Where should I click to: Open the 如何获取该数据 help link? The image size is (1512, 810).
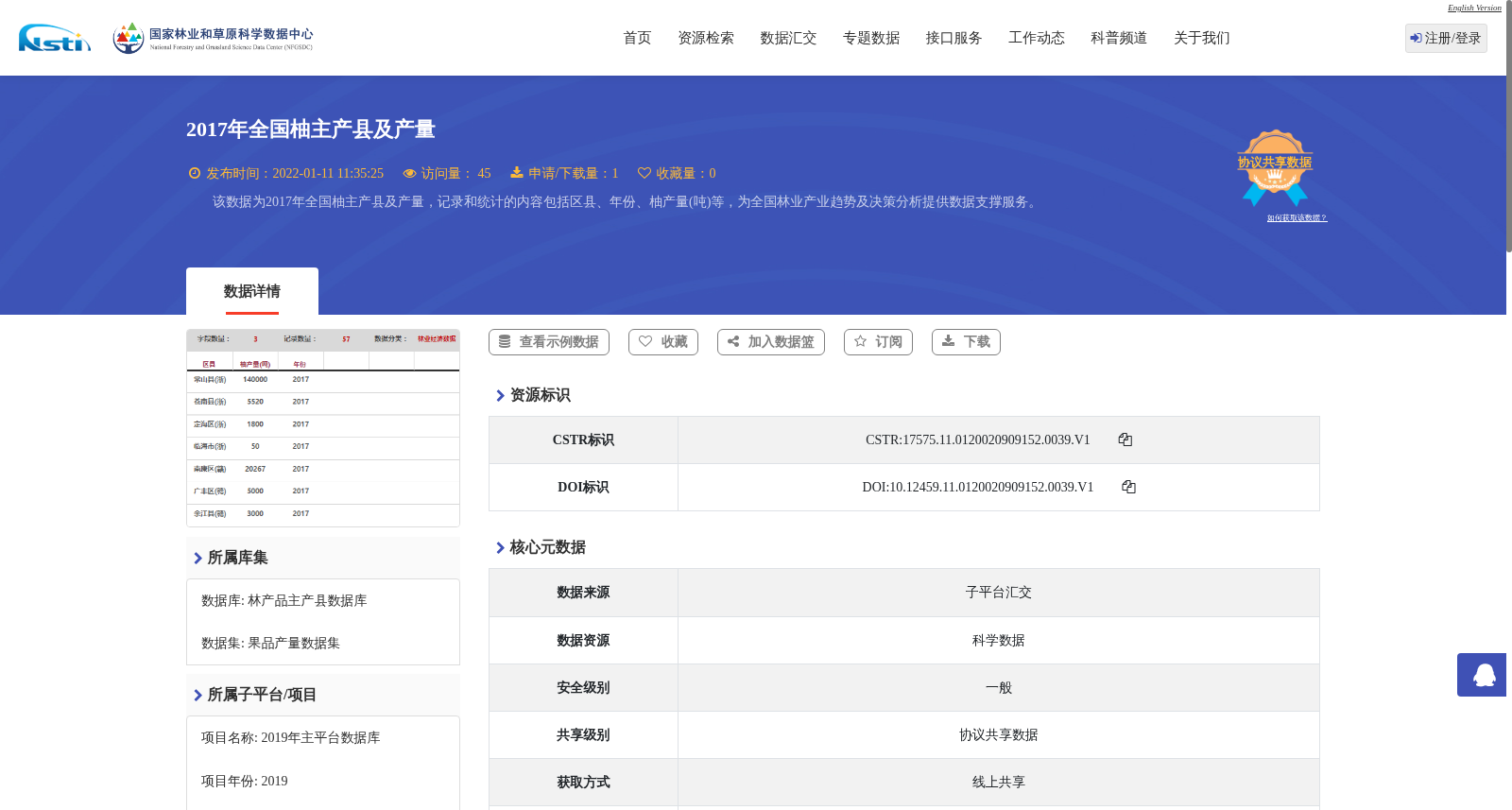(1297, 217)
